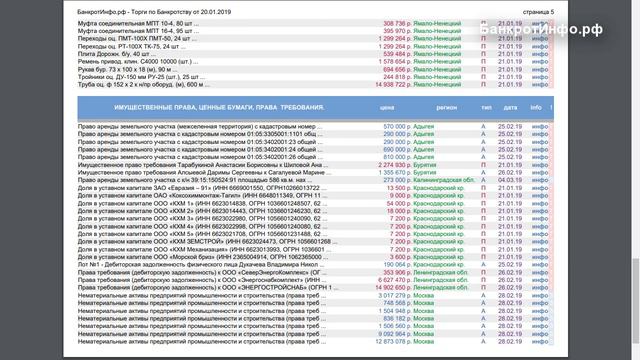The width and height of the screenshot is (640, 360).
Task: Open инфо link for «Евразия – 91» share row
Action: click(540, 188)
